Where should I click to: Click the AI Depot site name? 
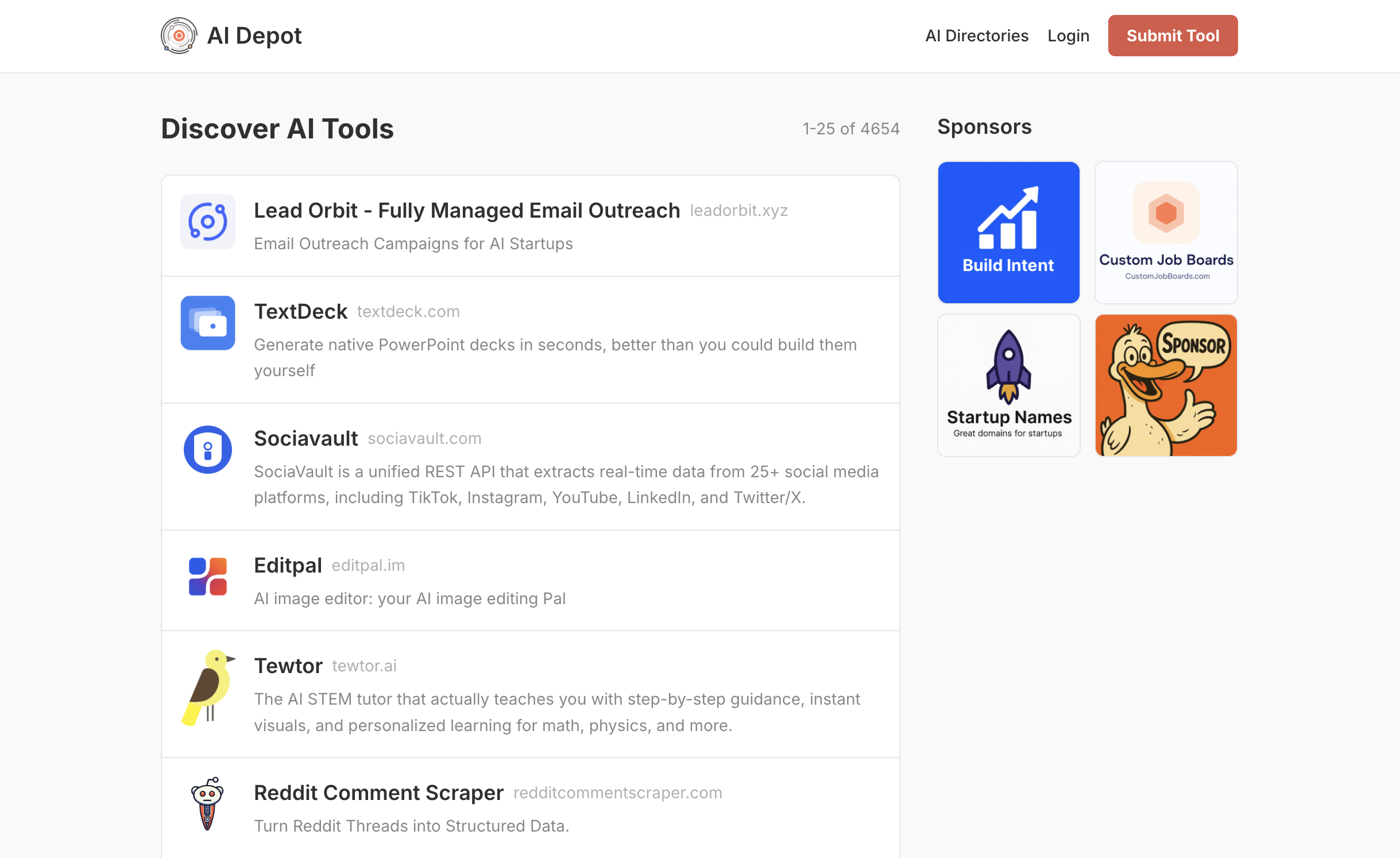(254, 36)
